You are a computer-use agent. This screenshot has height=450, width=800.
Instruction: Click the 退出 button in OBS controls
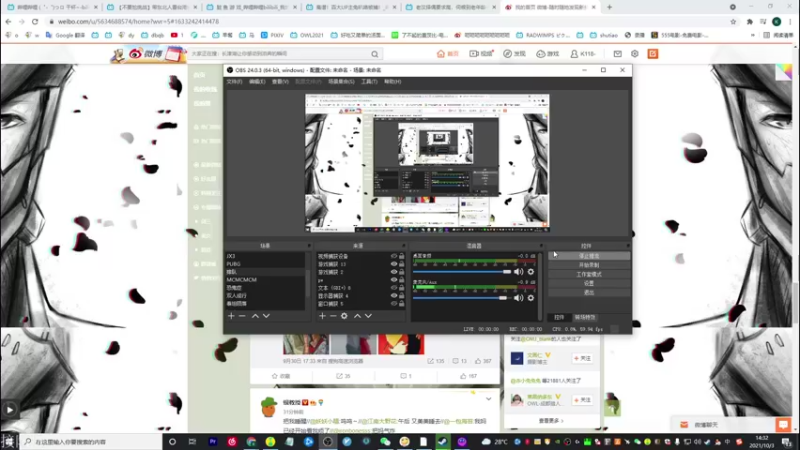589,292
